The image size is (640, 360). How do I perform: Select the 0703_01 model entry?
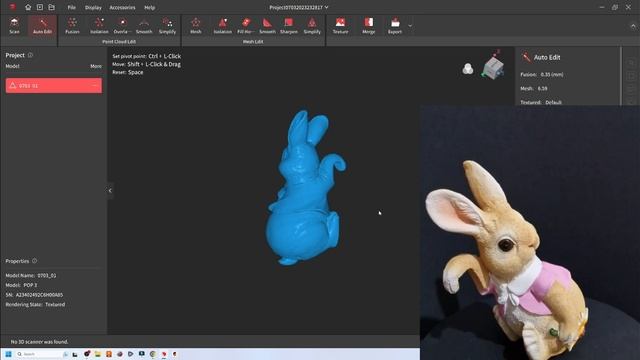(x=53, y=85)
